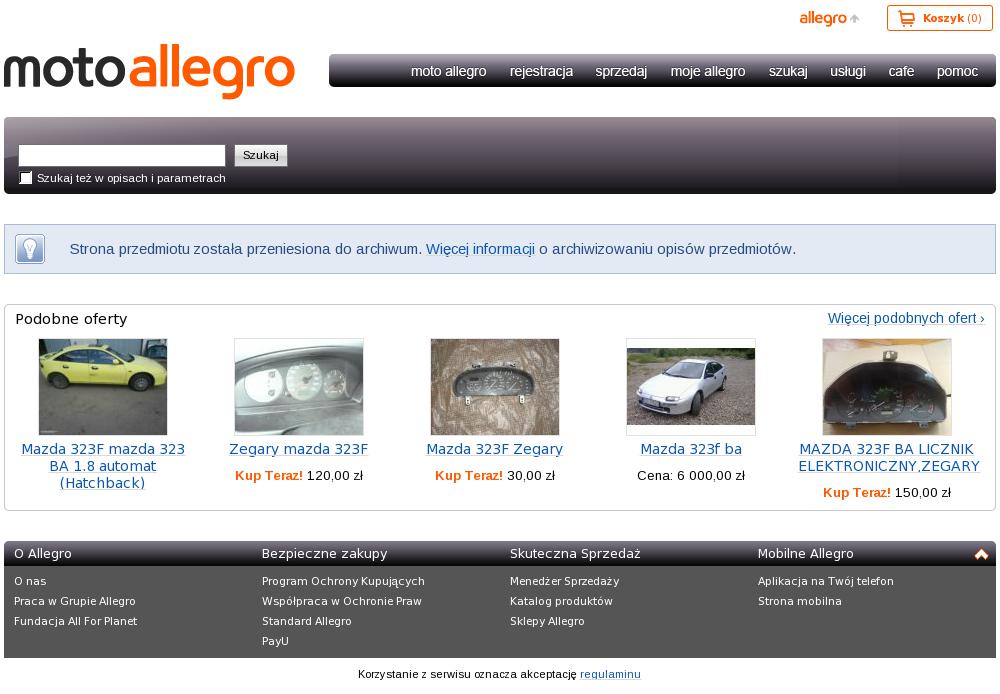Open the pomoc menu item
1000x694 pixels.
(957, 71)
